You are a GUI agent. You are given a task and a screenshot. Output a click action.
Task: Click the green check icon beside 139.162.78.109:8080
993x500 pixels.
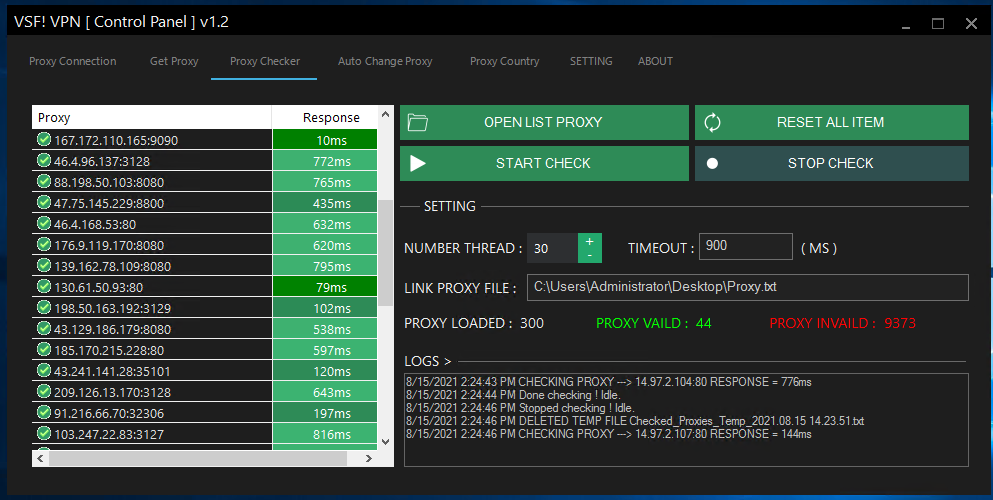point(44,265)
